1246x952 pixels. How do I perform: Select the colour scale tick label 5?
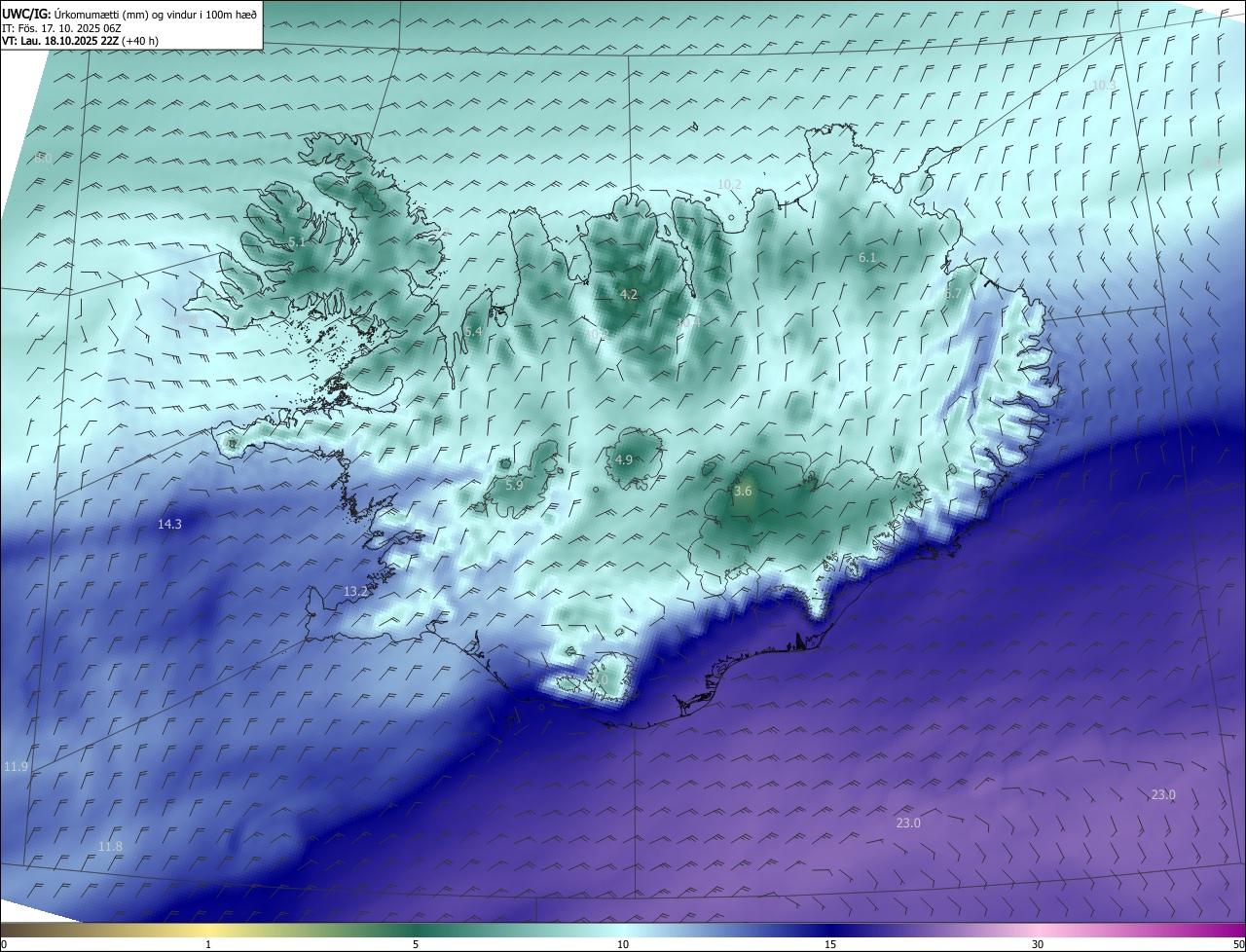(416, 945)
